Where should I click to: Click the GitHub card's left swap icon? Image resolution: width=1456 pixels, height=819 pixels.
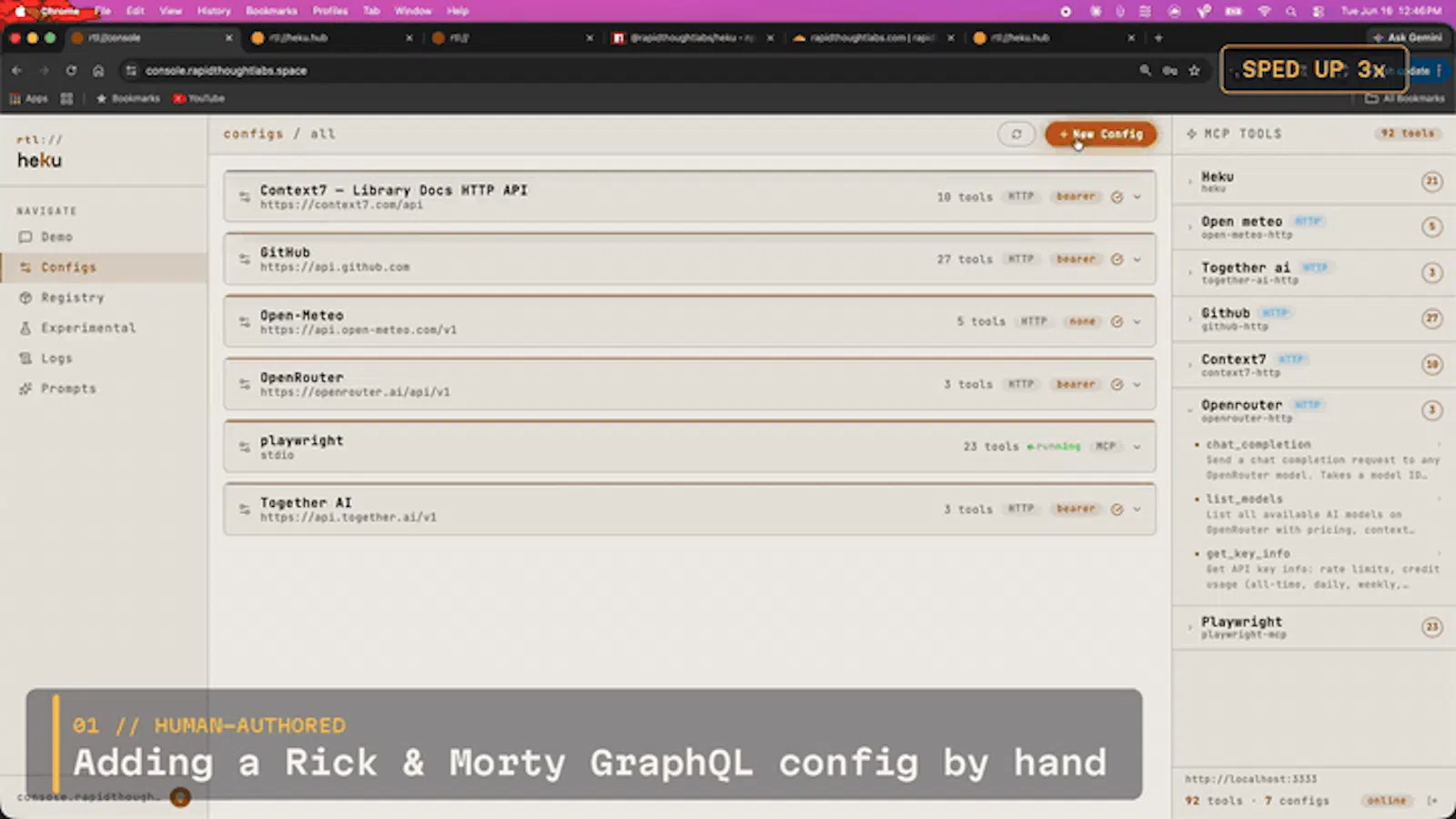point(244,259)
